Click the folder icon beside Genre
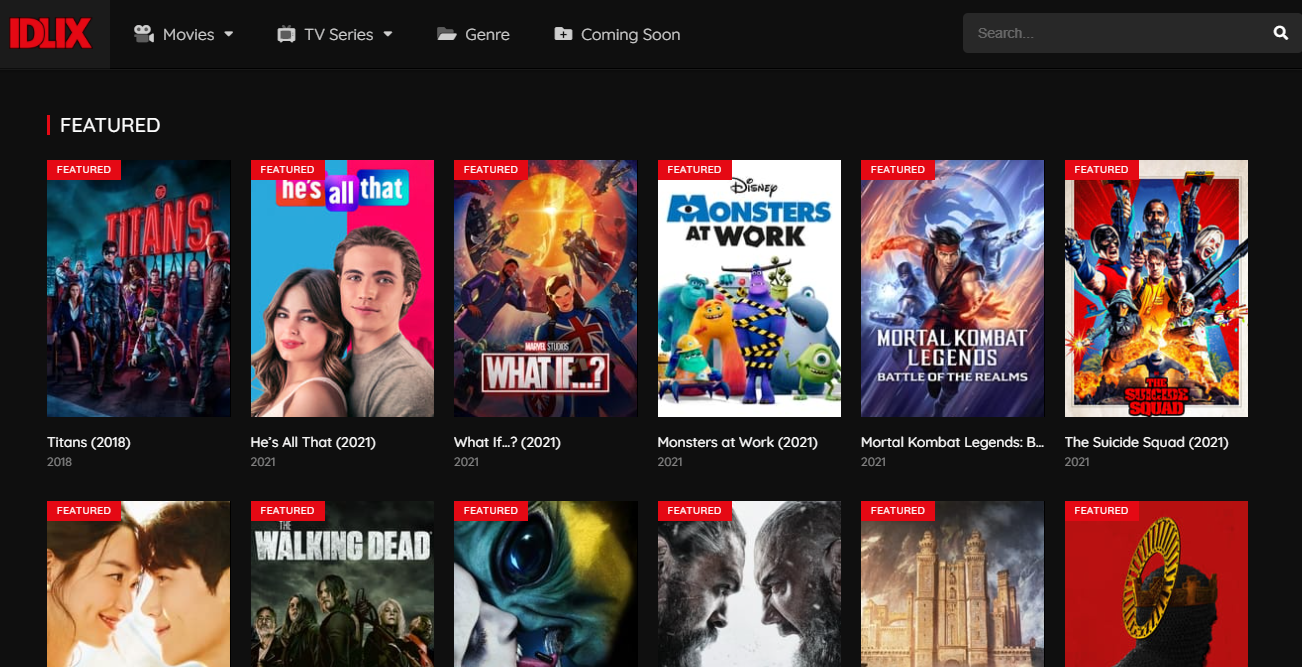Viewport: 1302px width, 667px height. tap(447, 34)
